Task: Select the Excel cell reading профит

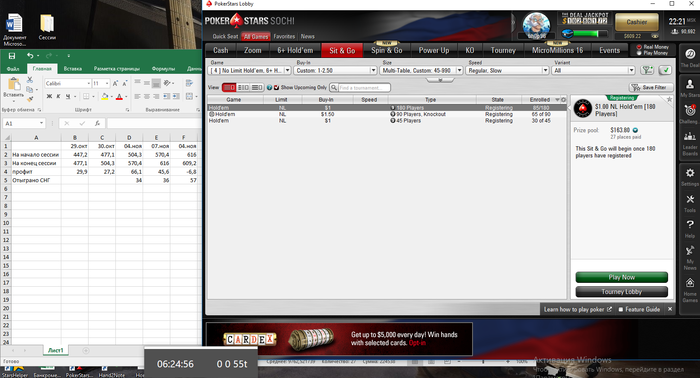Action: click(36, 172)
